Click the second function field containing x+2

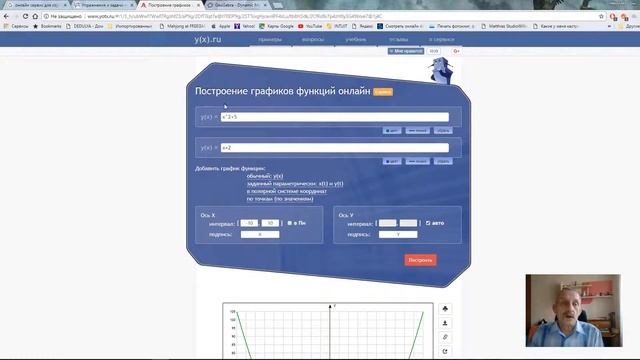335,148
